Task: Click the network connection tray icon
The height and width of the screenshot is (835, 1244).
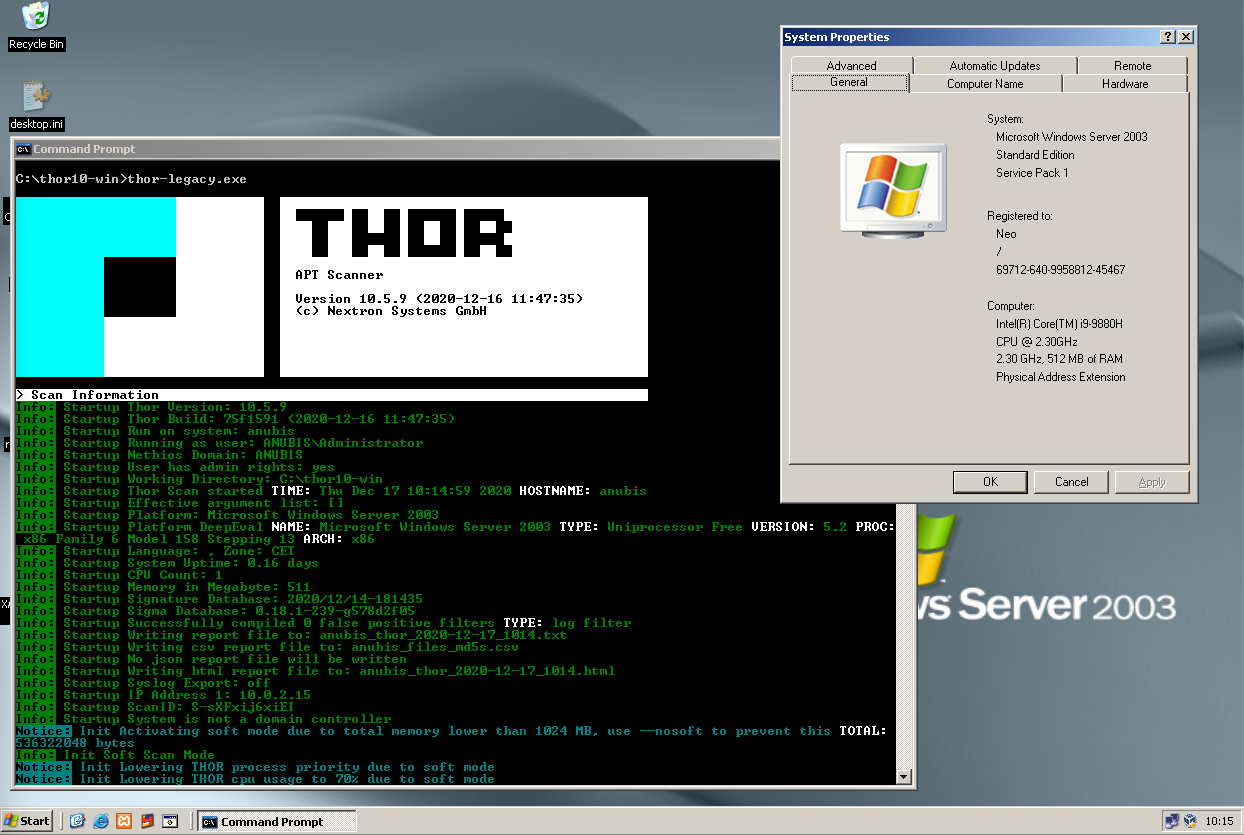Action: click(x=1172, y=821)
